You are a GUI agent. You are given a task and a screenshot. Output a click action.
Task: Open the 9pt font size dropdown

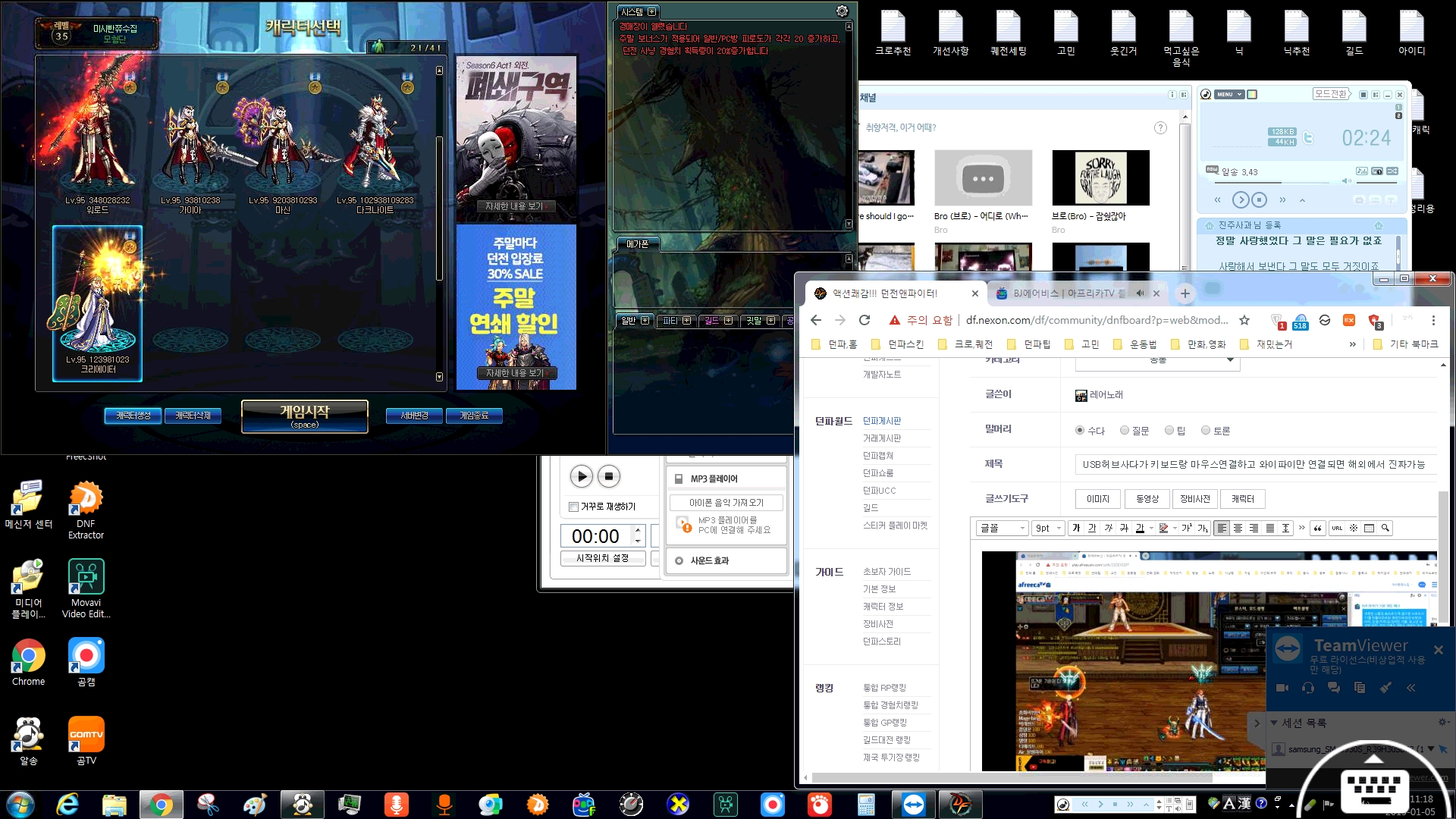(x=1048, y=529)
